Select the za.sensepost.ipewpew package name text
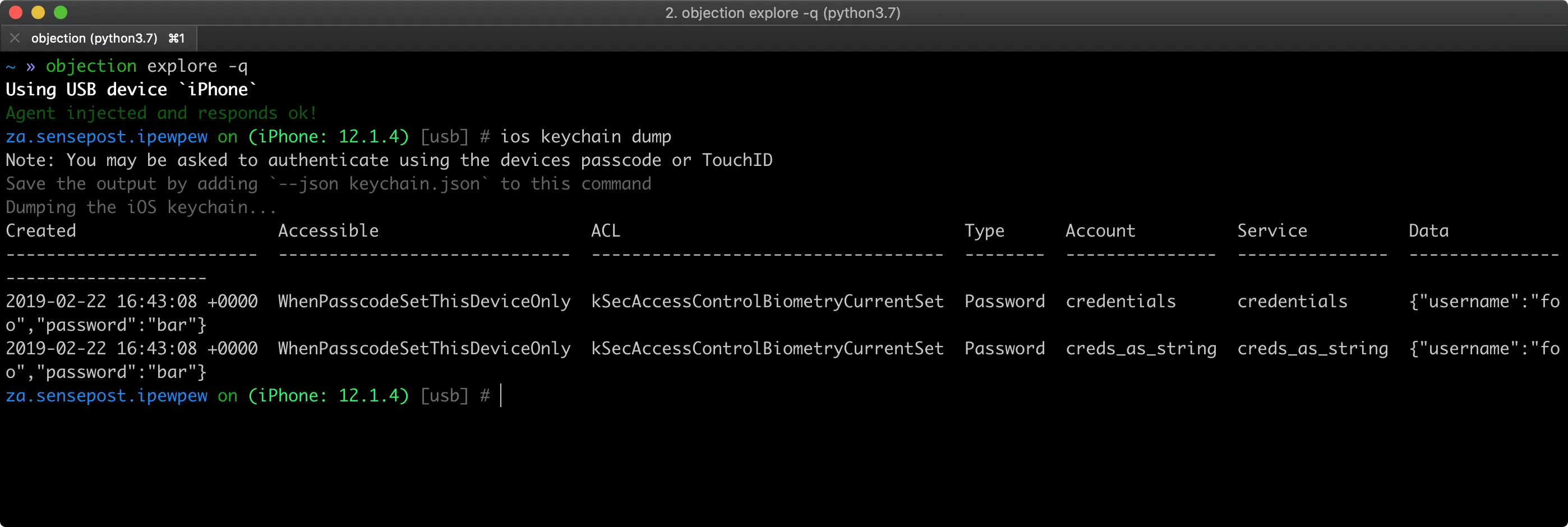This screenshot has width=1568, height=527. coord(106,136)
